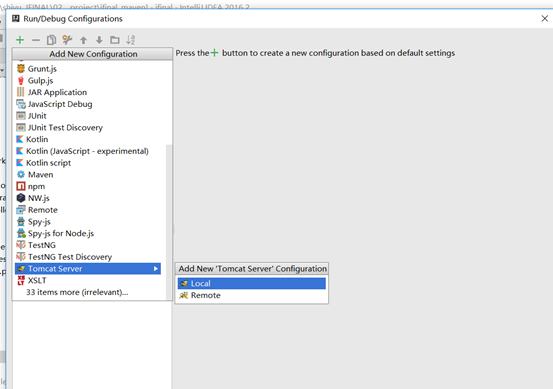The width and height of the screenshot is (553, 389).
Task: Select the JUnit configuration entry
Action: [87, 116]
